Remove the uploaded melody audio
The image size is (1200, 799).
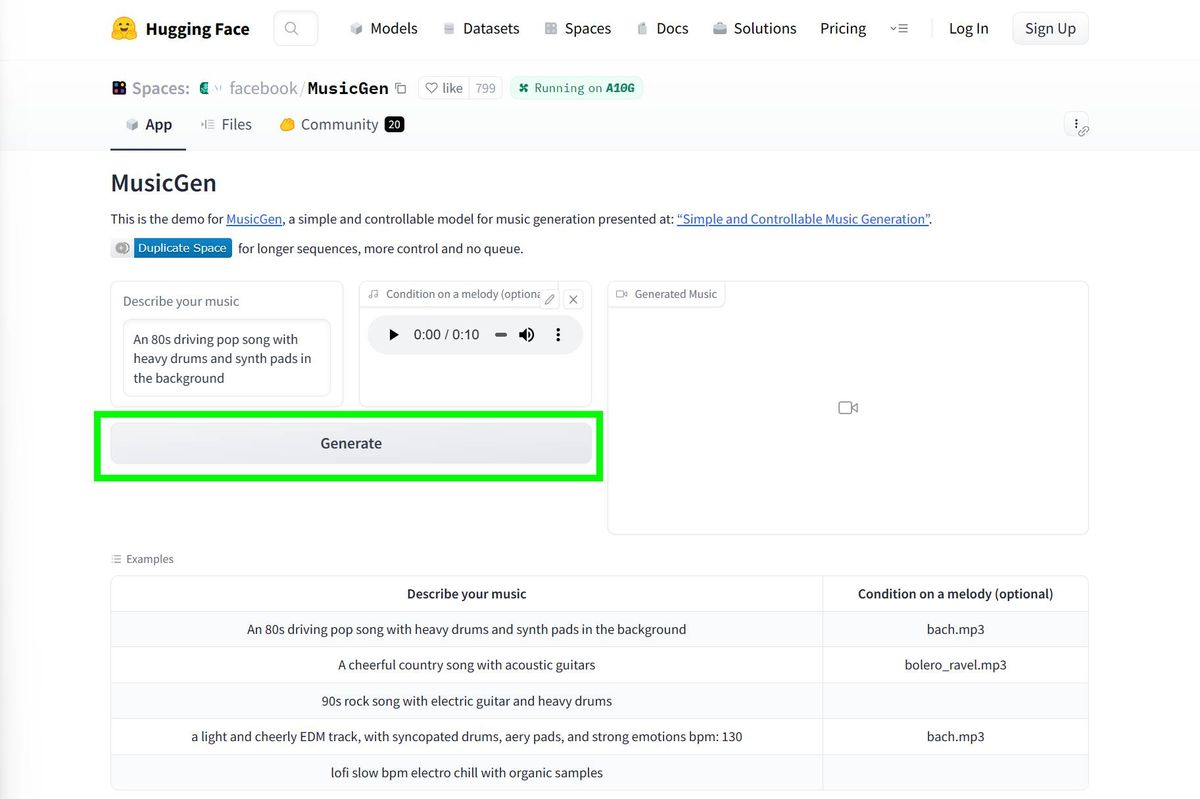point(573,299)
